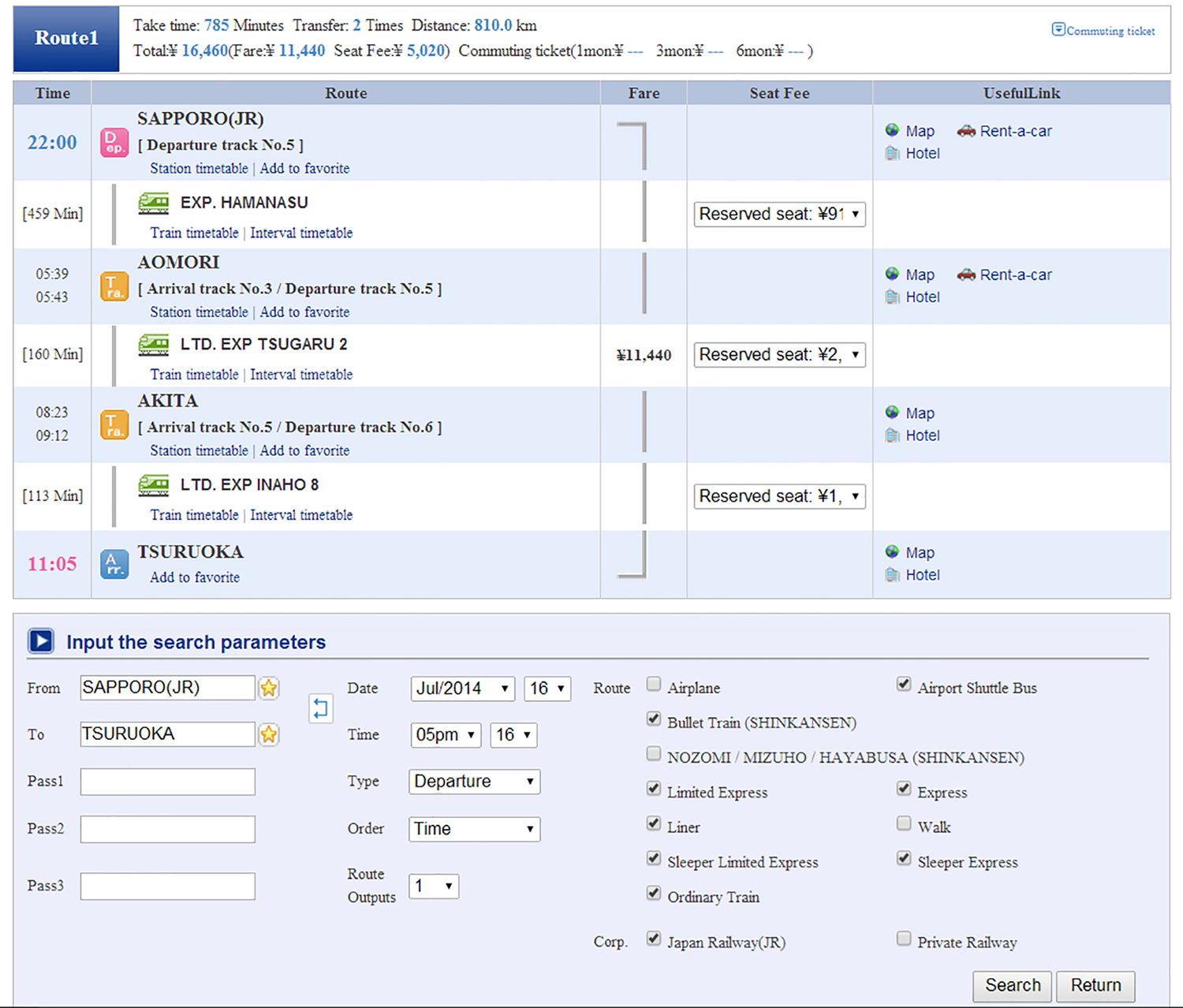1183x1008 pixels.
Task: Click the Search button
Action: [1013, 986]
